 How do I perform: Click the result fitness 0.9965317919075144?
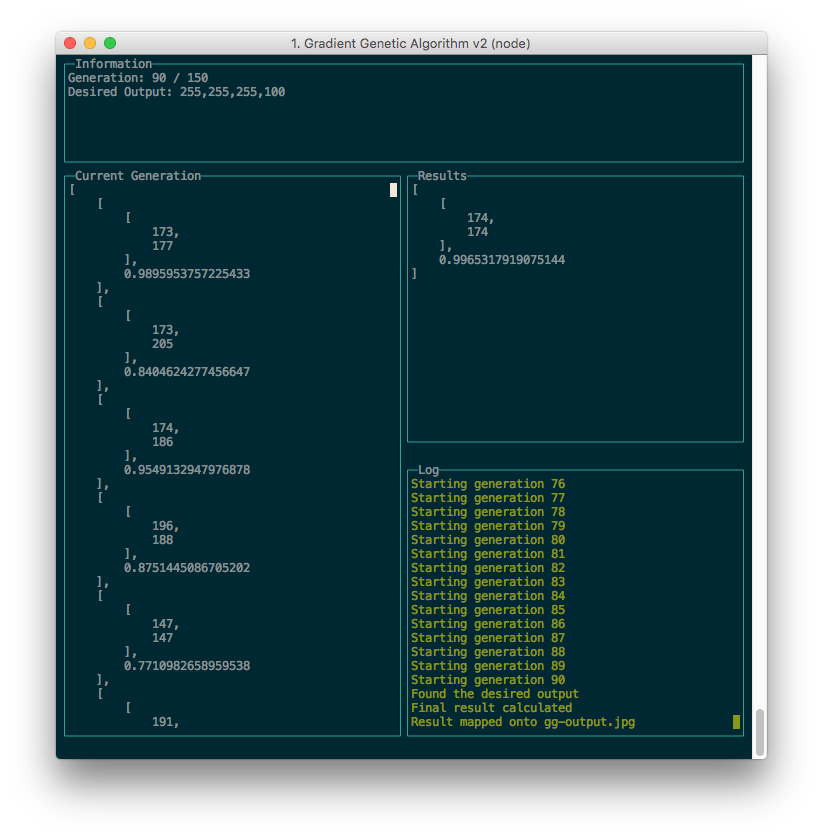click(502, 260)
